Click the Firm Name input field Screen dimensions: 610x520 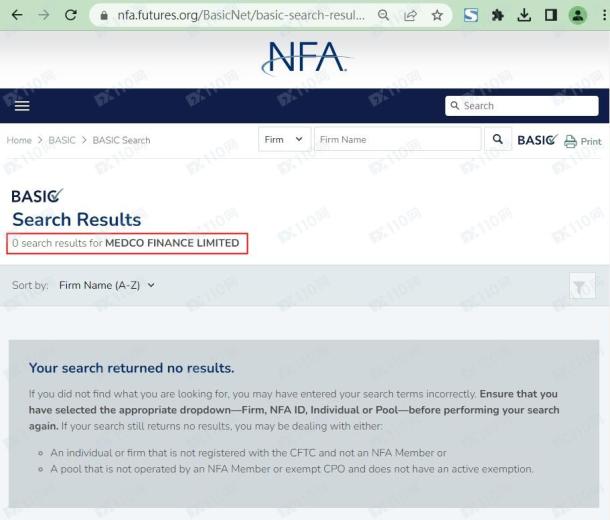pos(397,139)
